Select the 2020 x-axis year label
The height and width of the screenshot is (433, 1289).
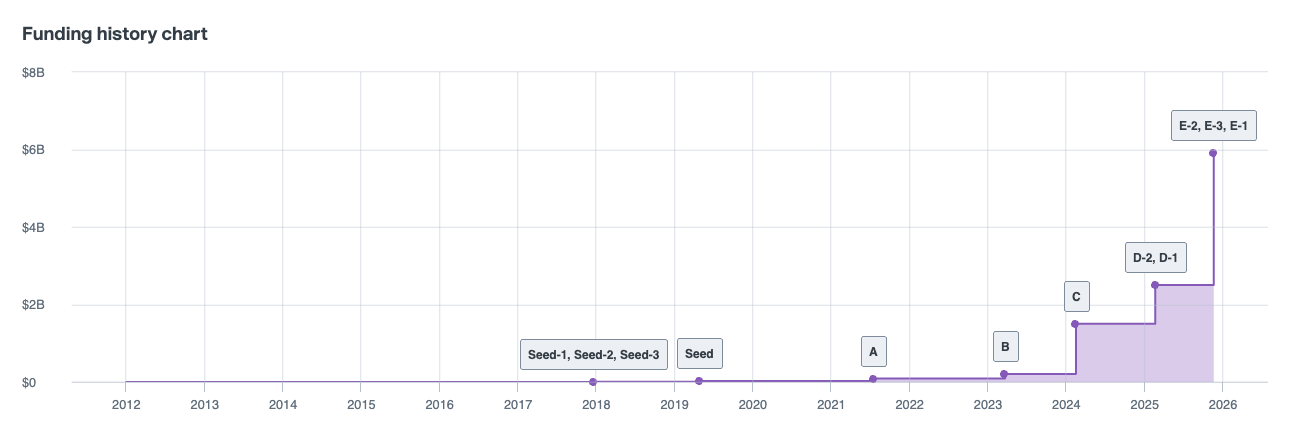[752, 405]
